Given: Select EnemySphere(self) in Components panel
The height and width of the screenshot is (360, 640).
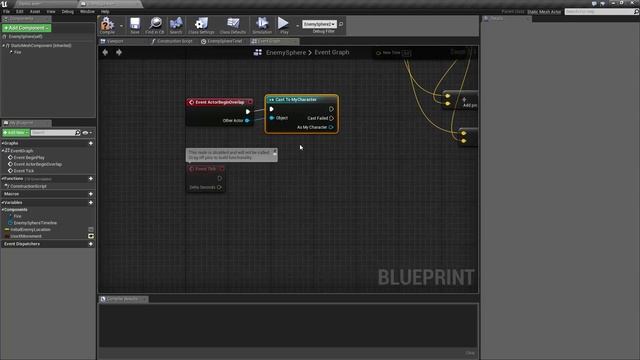Looking at the screenshot, I should coord(25,37).
